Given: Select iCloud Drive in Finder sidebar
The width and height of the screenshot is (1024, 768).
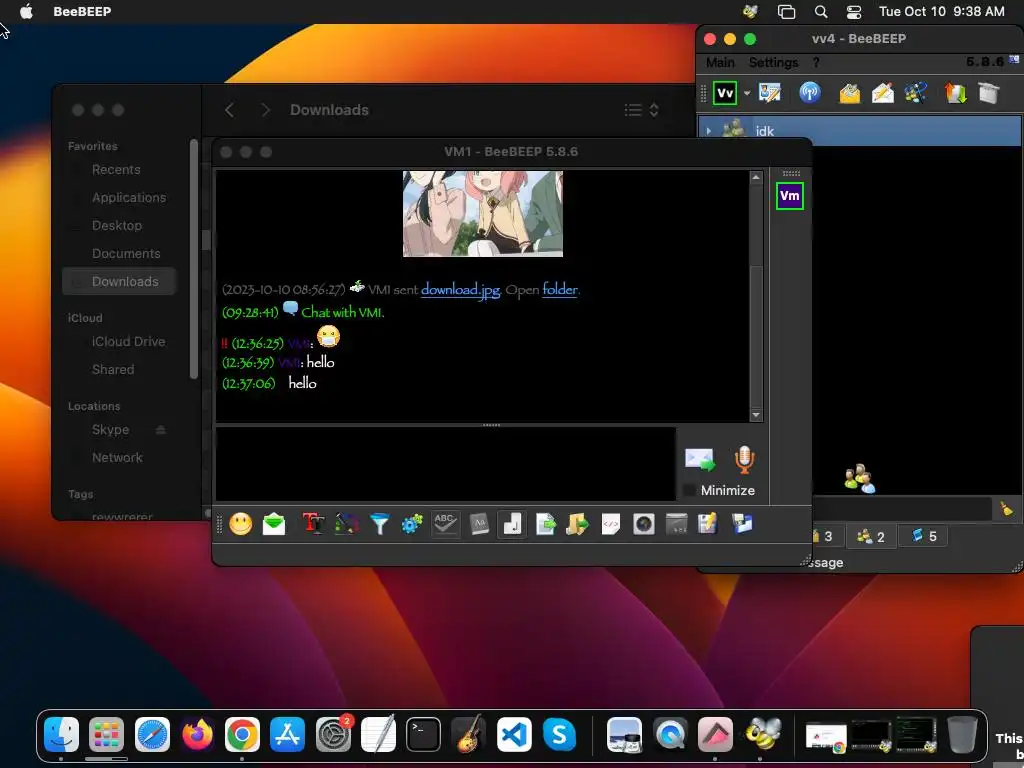Looking at the screenshot, I should pos(128,342).
